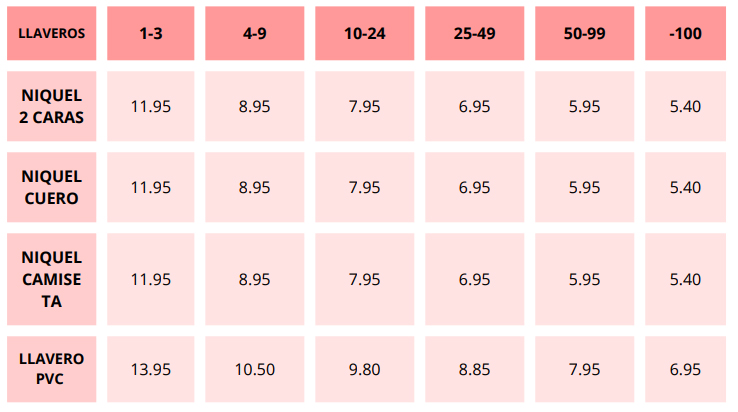Viewport: 738px width, 412px height.
Task: Click the 10-24 quantity column header
Action: click(365, 33)
